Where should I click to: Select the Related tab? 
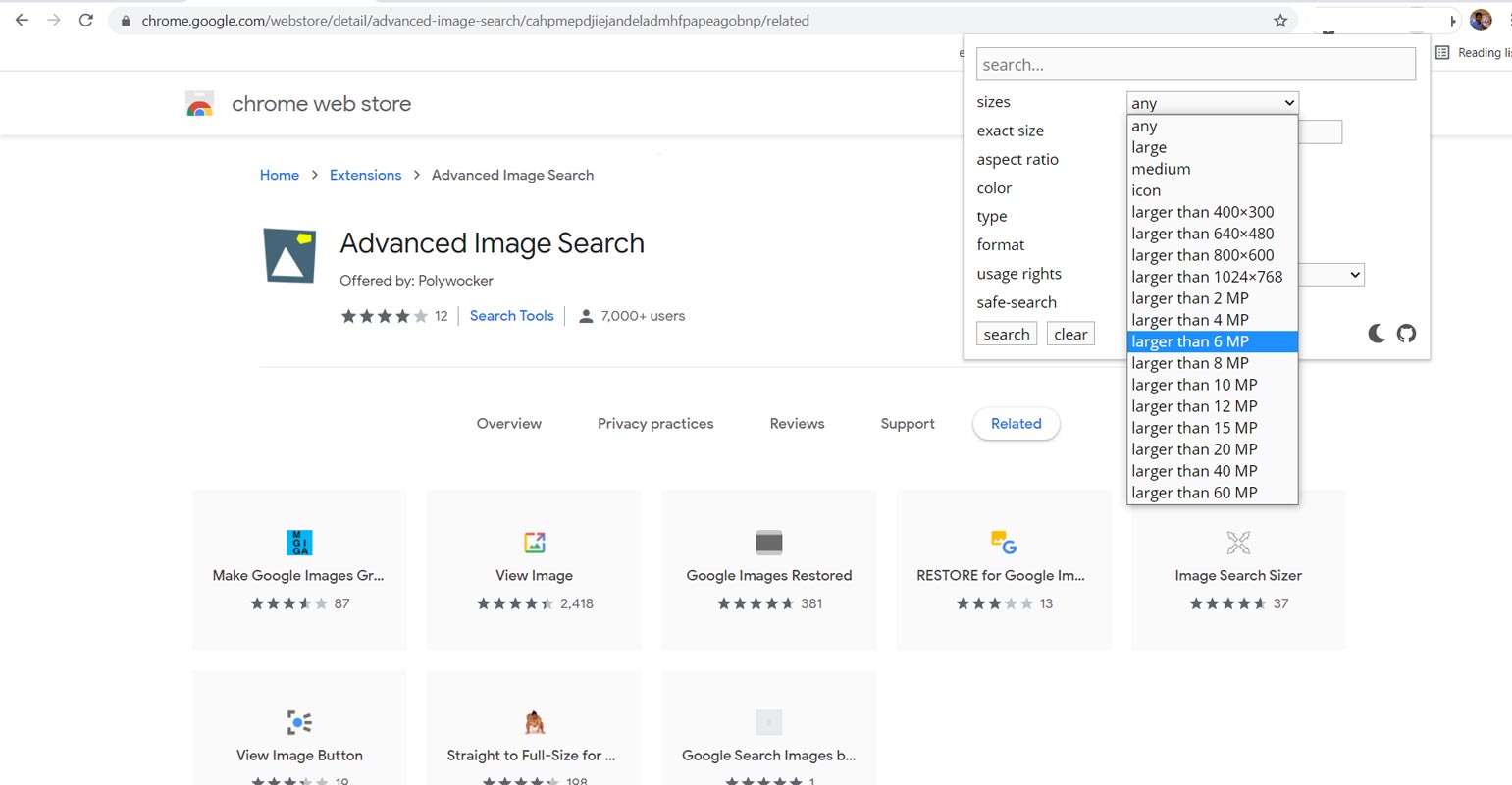(x=1016, y=424)
